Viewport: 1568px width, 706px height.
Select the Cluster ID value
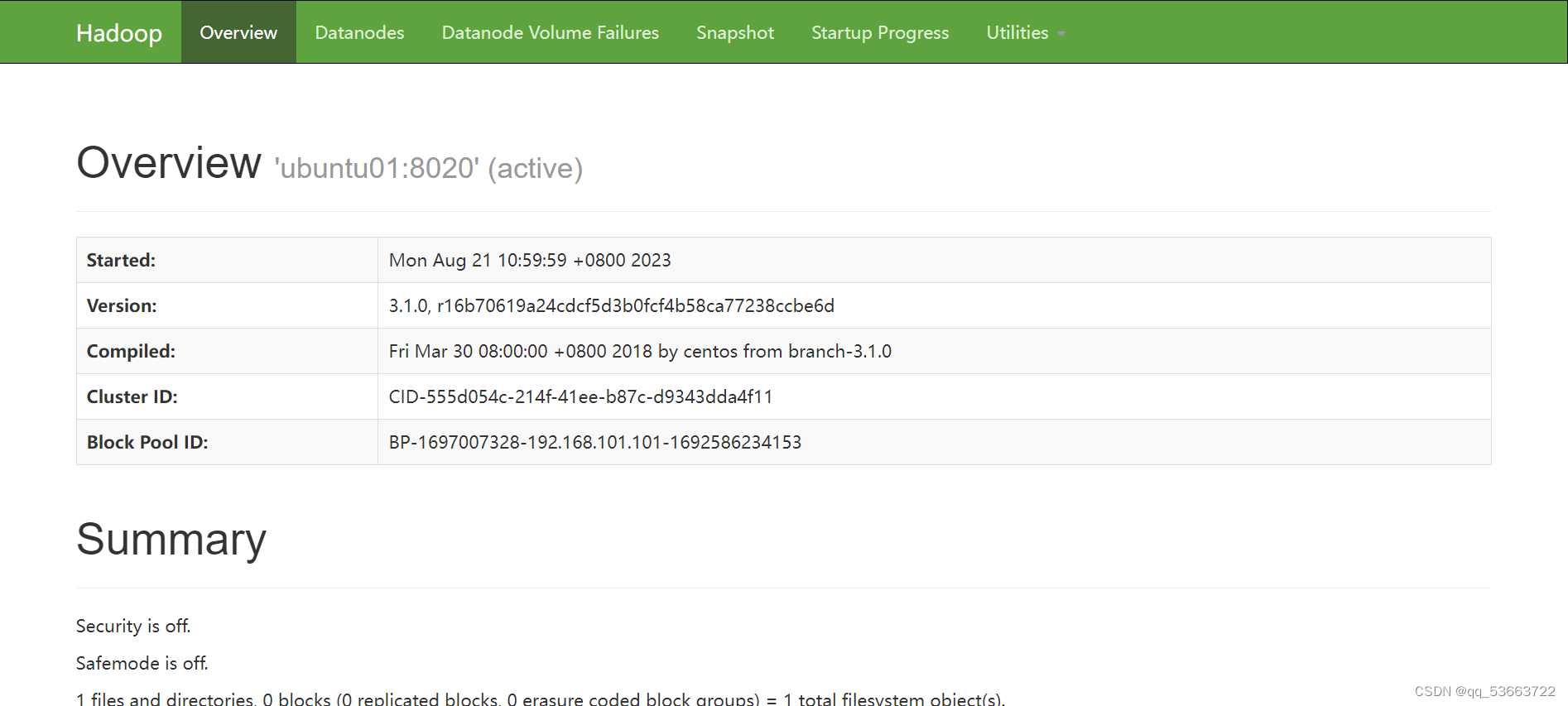[580, 396]
